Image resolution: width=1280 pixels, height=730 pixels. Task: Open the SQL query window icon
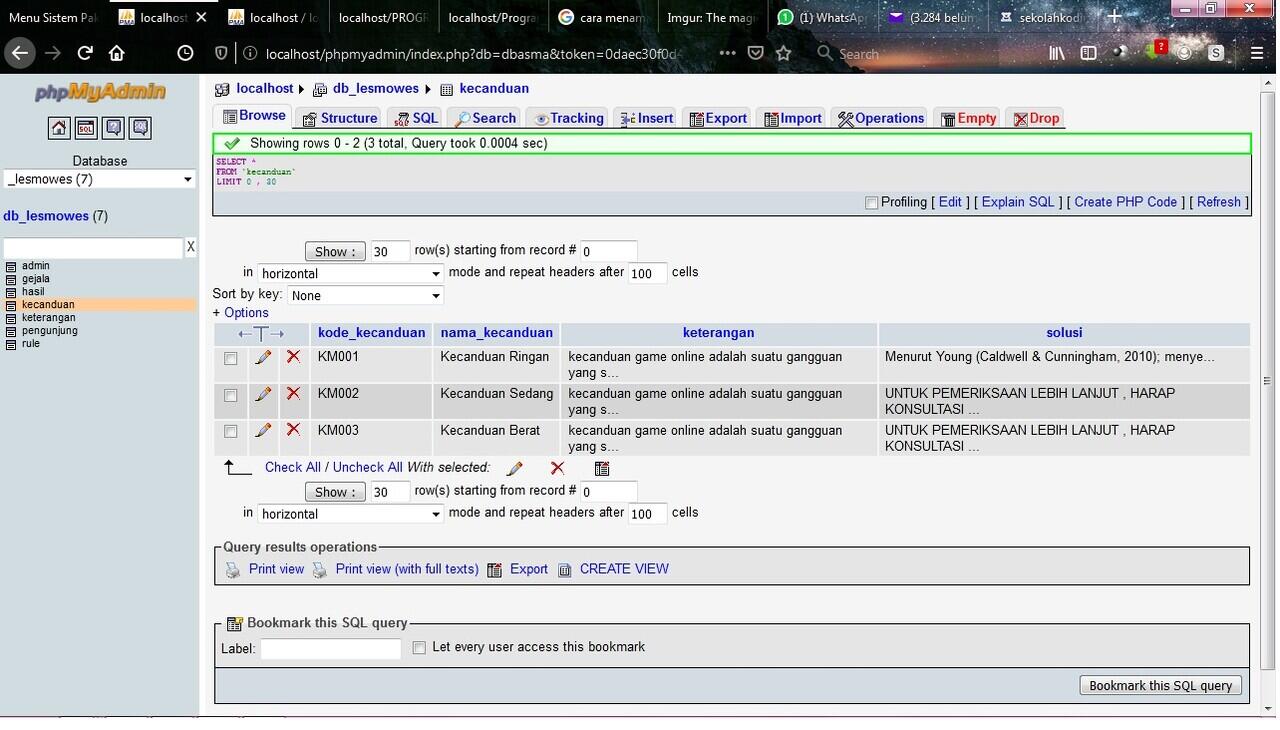pyautogui.click(x=86, y=128)
